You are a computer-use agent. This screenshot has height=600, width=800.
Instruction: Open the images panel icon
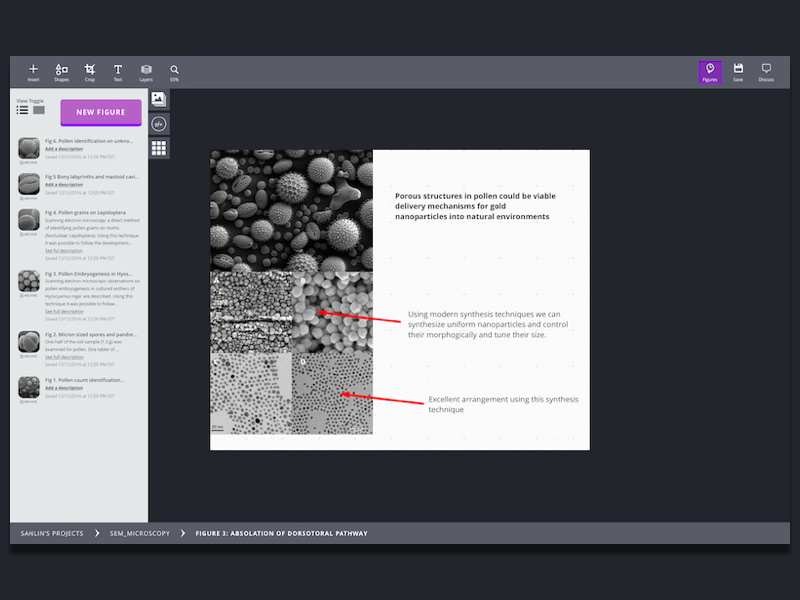[x=159, y=99]
